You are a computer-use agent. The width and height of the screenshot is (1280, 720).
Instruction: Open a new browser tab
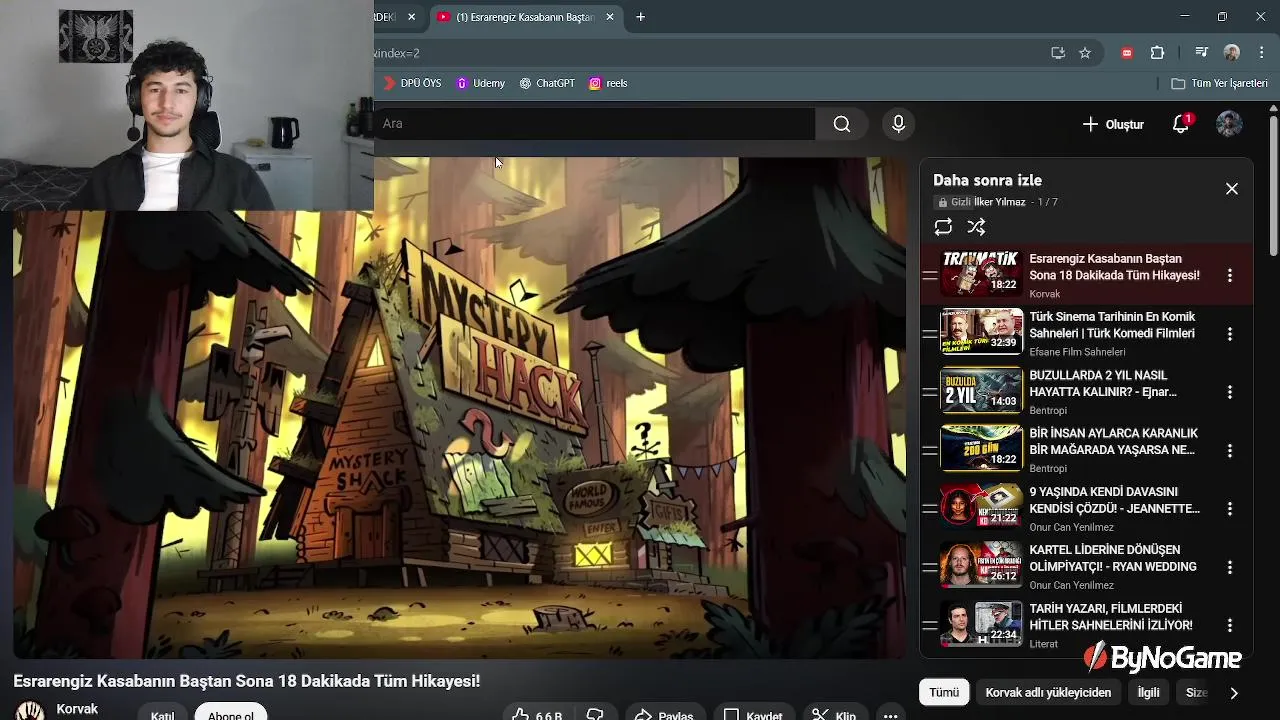(640, 17)
